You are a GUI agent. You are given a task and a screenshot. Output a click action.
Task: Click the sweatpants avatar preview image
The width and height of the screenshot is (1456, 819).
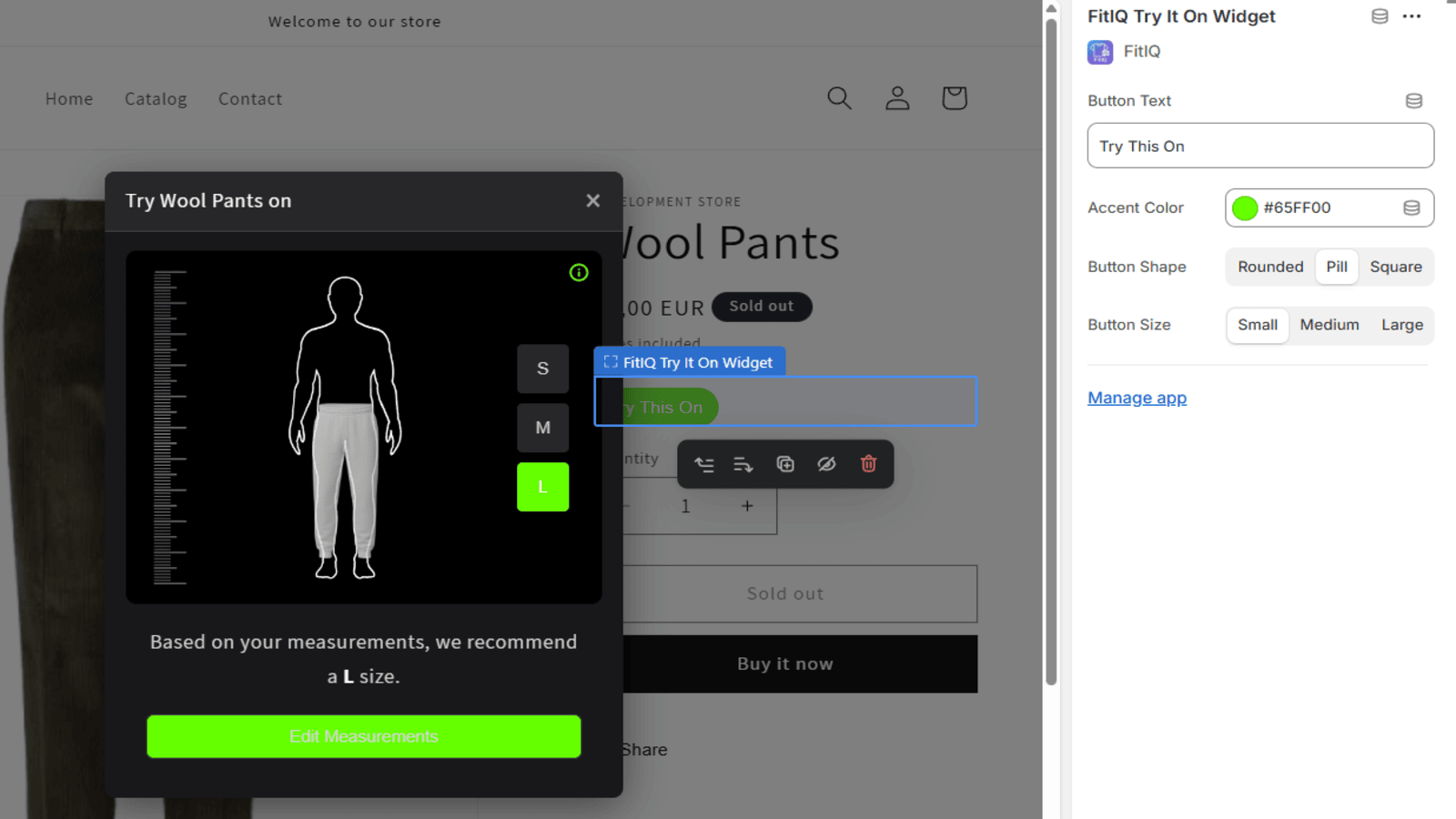click(345, 428)
